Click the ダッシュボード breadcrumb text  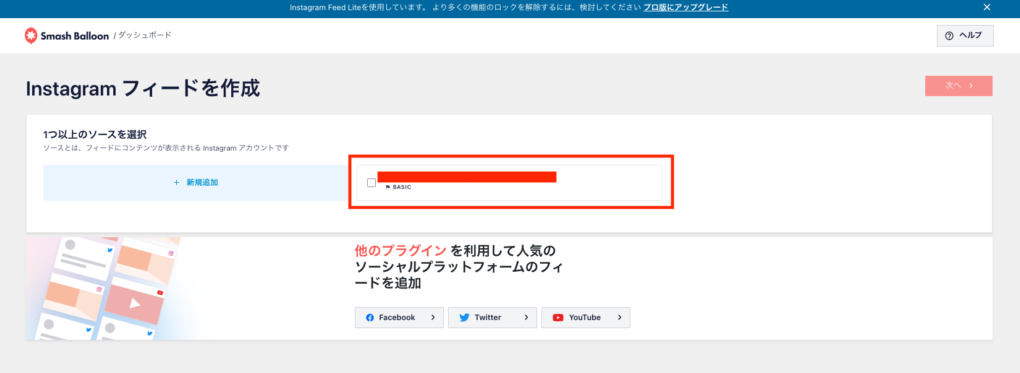pyautogui.click(x=145, y=35)
